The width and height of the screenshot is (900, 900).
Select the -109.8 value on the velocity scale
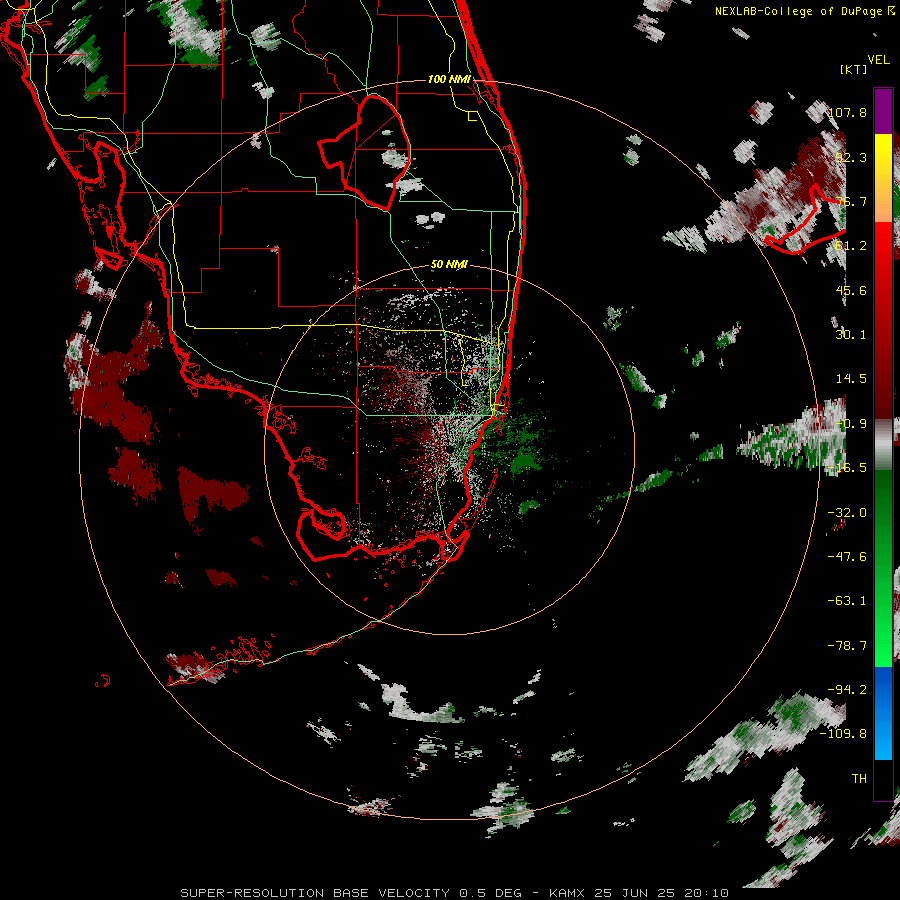(x=843, y=734)
